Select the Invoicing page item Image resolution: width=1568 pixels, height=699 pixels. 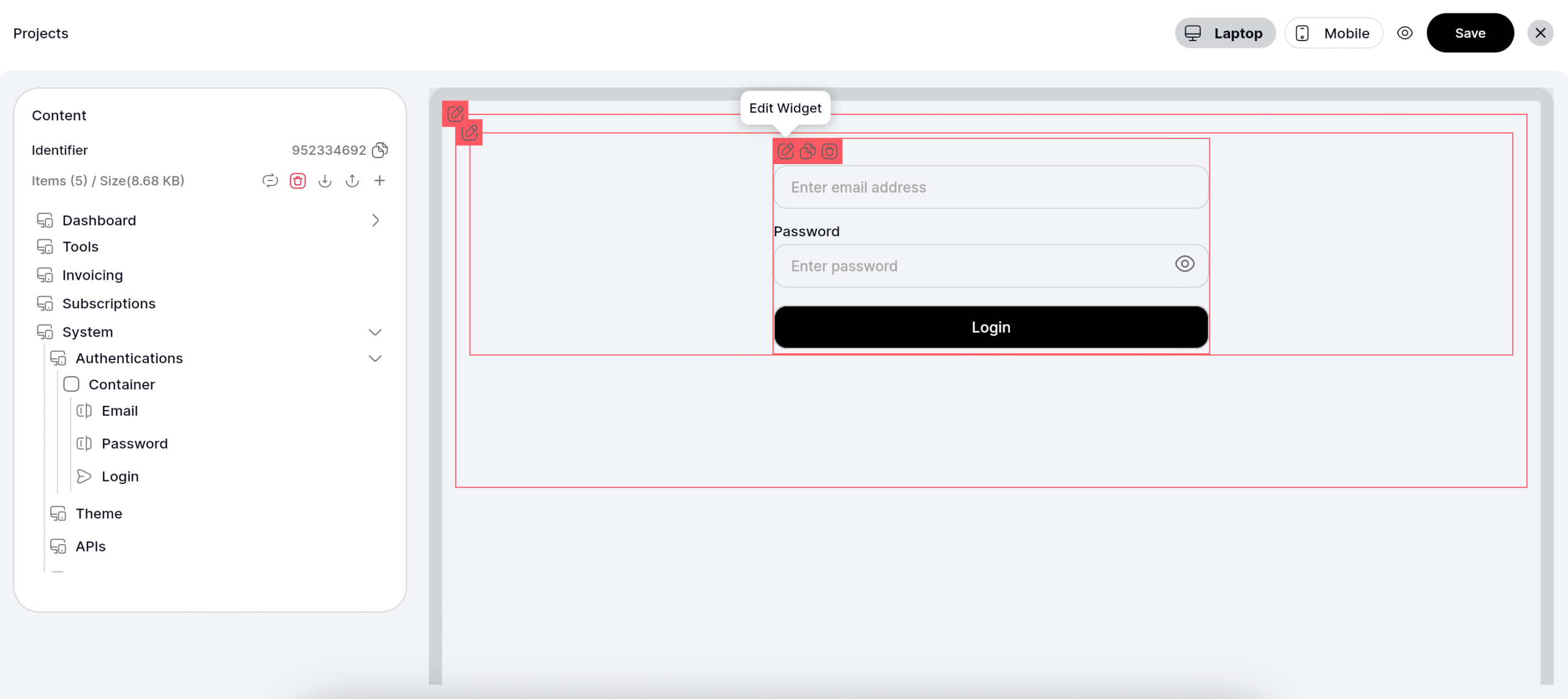pos(92,275)
